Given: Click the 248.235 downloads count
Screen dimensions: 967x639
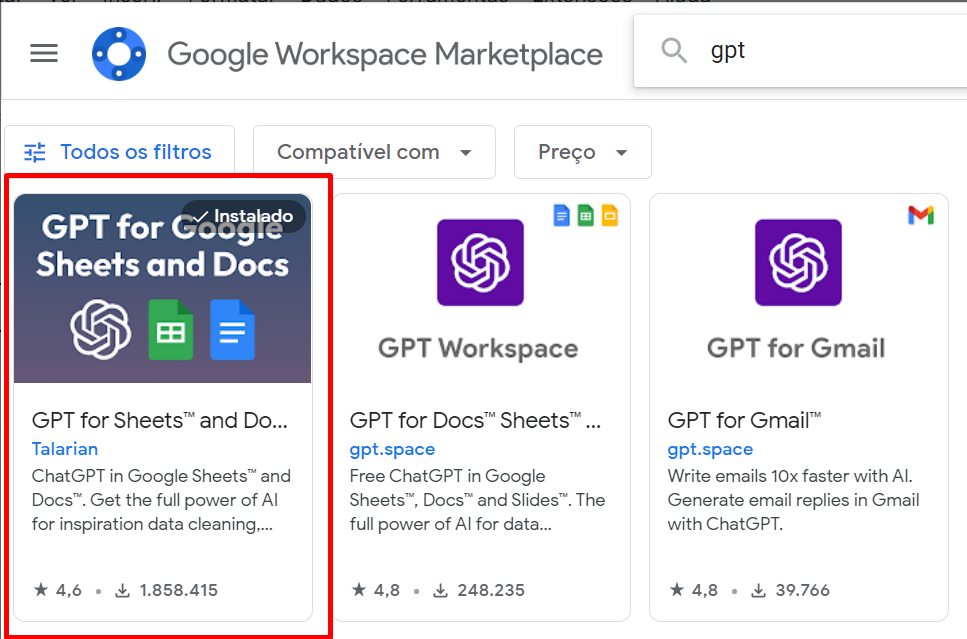Looking at the screenshot, I should coord(479,590).
